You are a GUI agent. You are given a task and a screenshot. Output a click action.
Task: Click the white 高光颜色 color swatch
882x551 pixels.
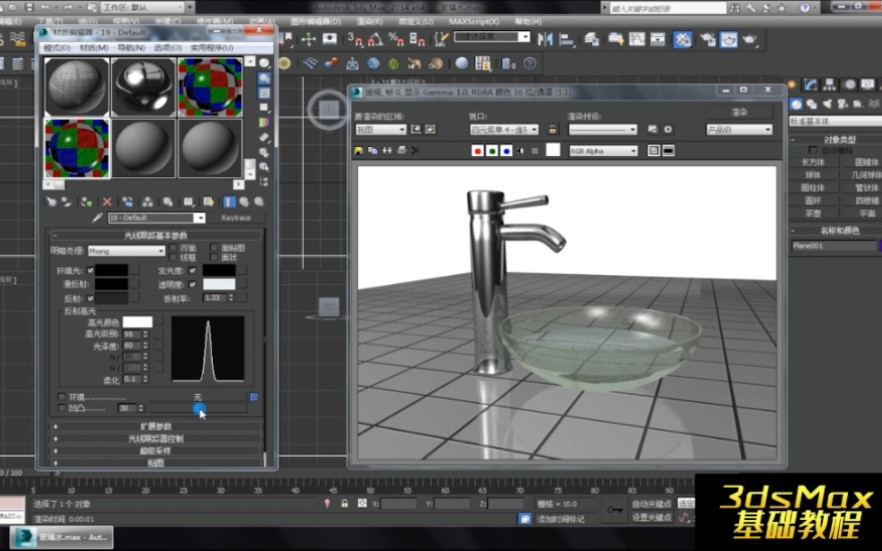click(x=137, y=322)
